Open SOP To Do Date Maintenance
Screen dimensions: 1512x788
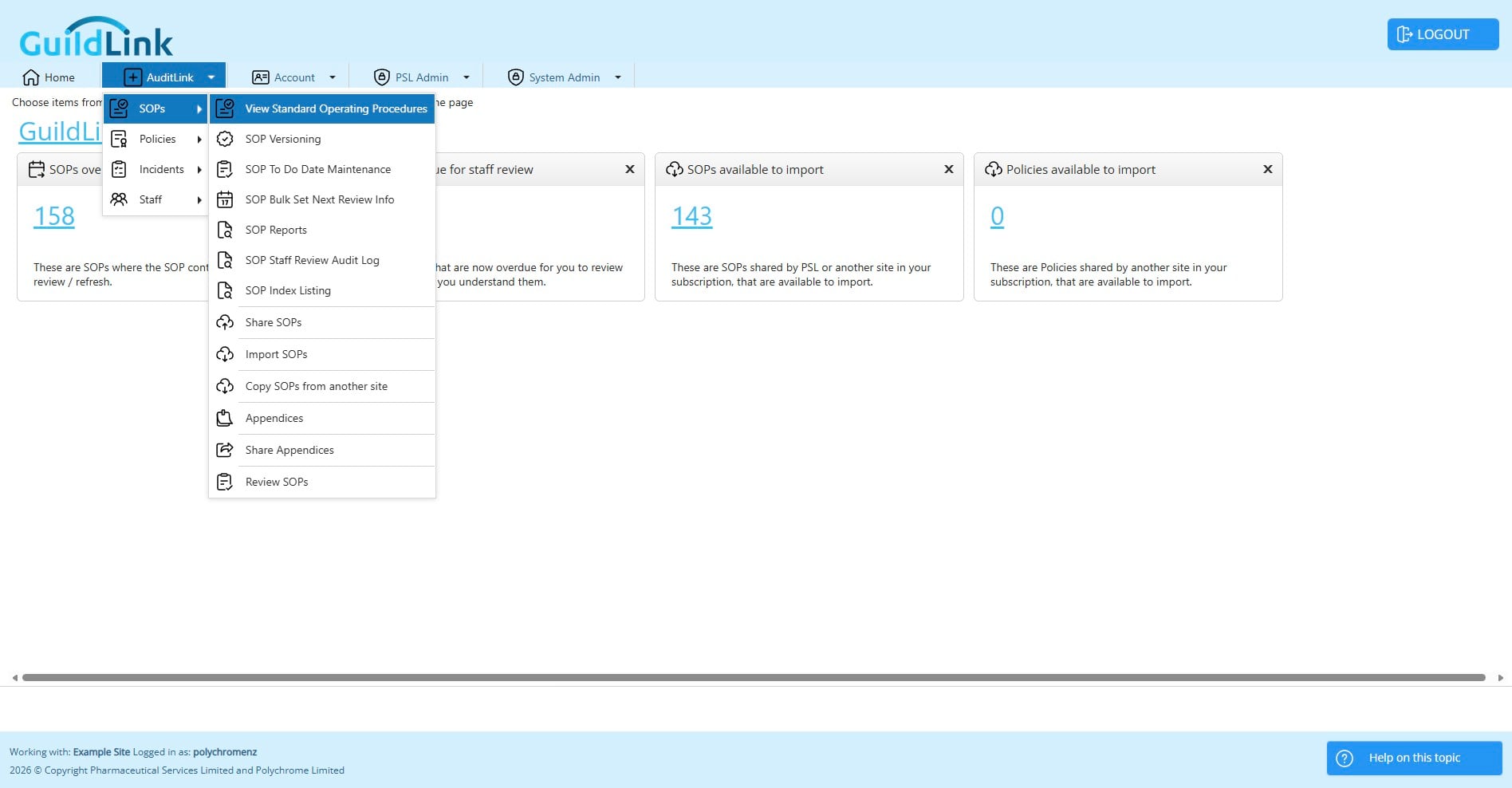(322, 169)
